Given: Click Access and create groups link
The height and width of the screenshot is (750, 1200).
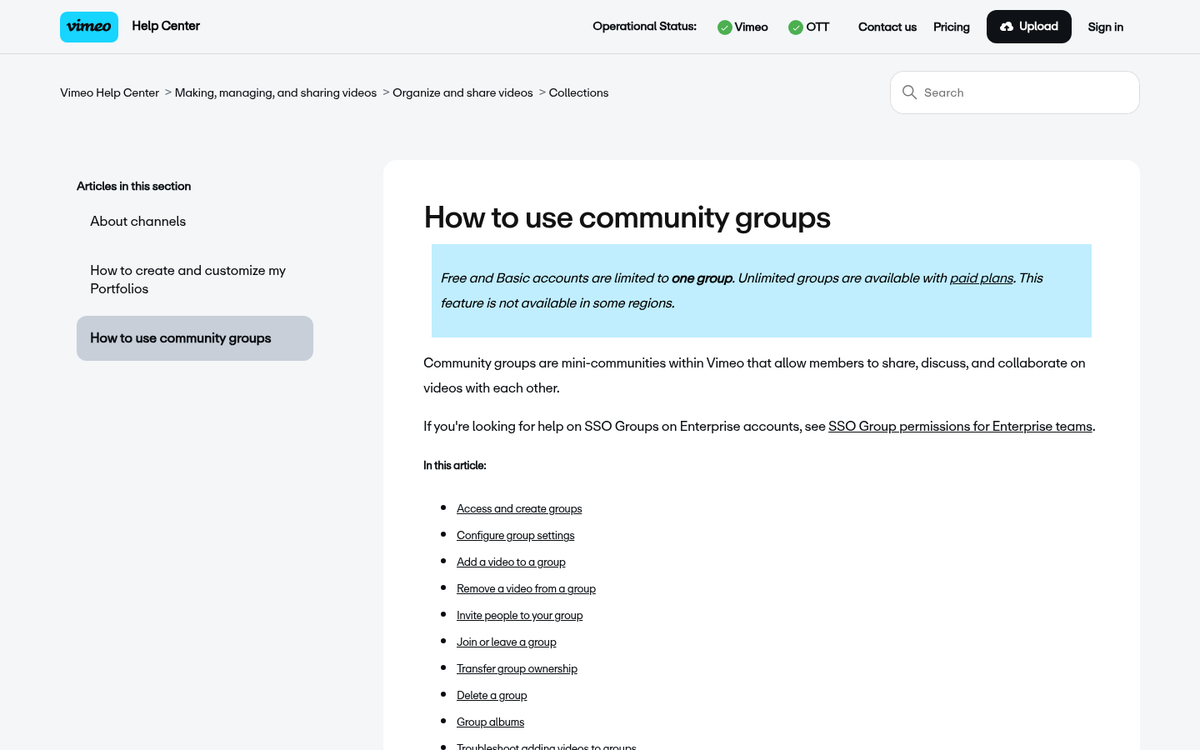Looking at the screenshot, I should coord(519,508).
